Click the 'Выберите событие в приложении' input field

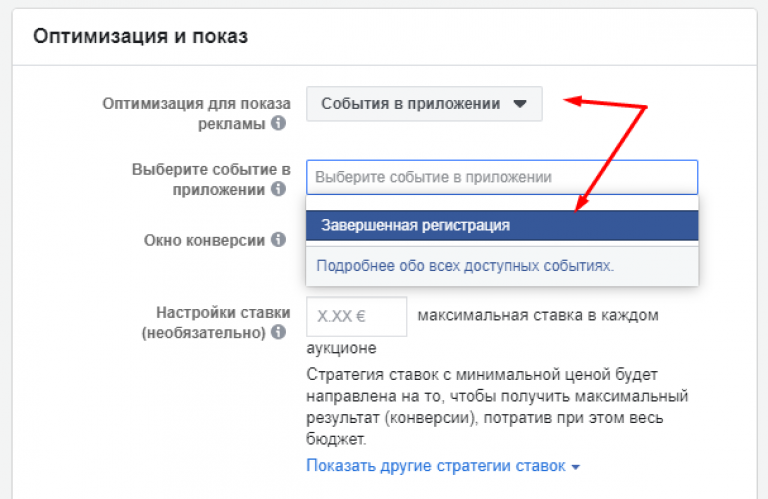point(502,177)
